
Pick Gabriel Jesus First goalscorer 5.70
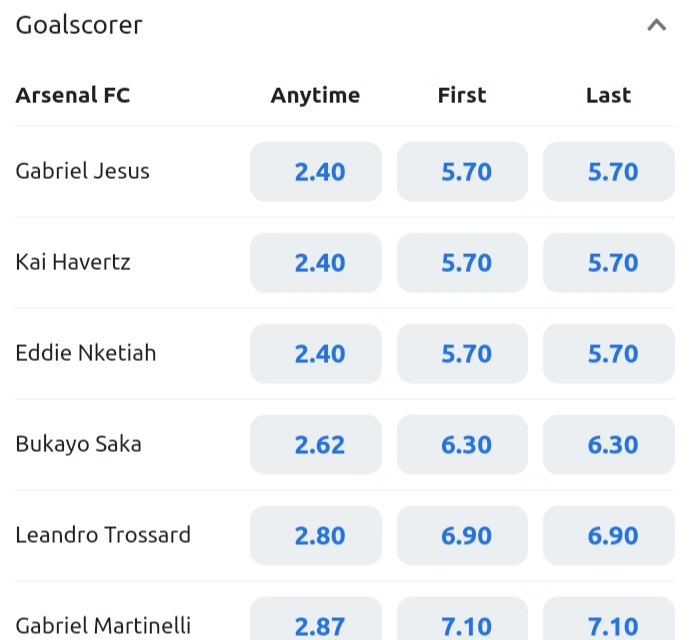point(463,172)
